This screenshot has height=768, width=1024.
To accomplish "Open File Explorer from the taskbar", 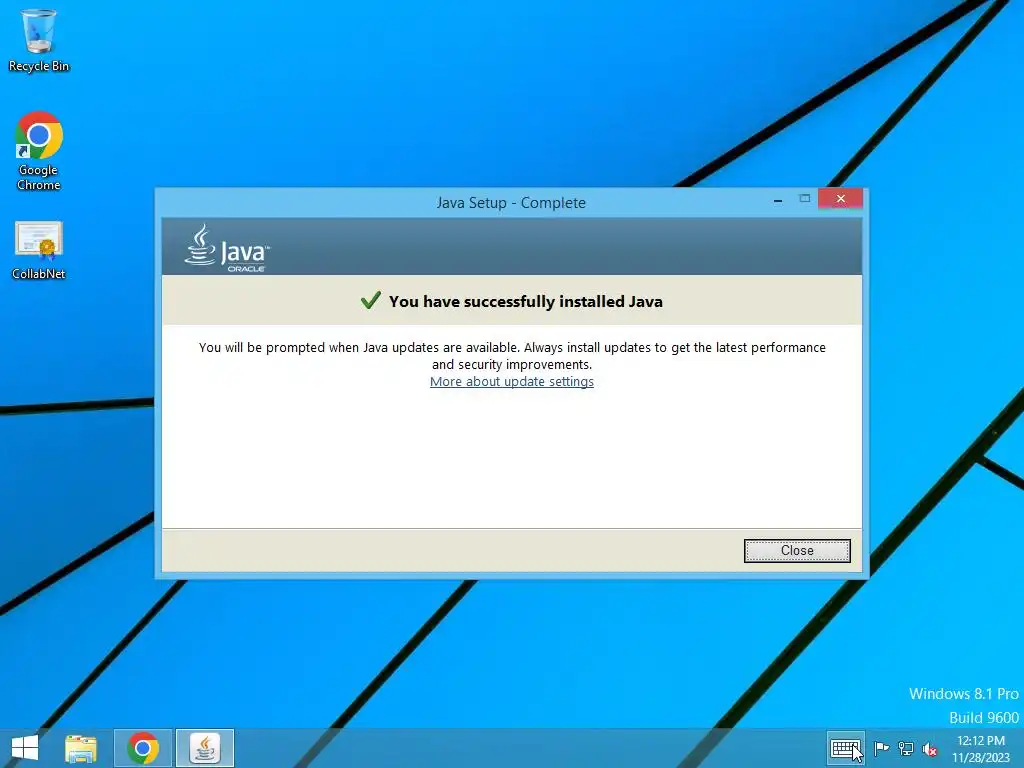I will pyautogui.click(x=81, y=748).
